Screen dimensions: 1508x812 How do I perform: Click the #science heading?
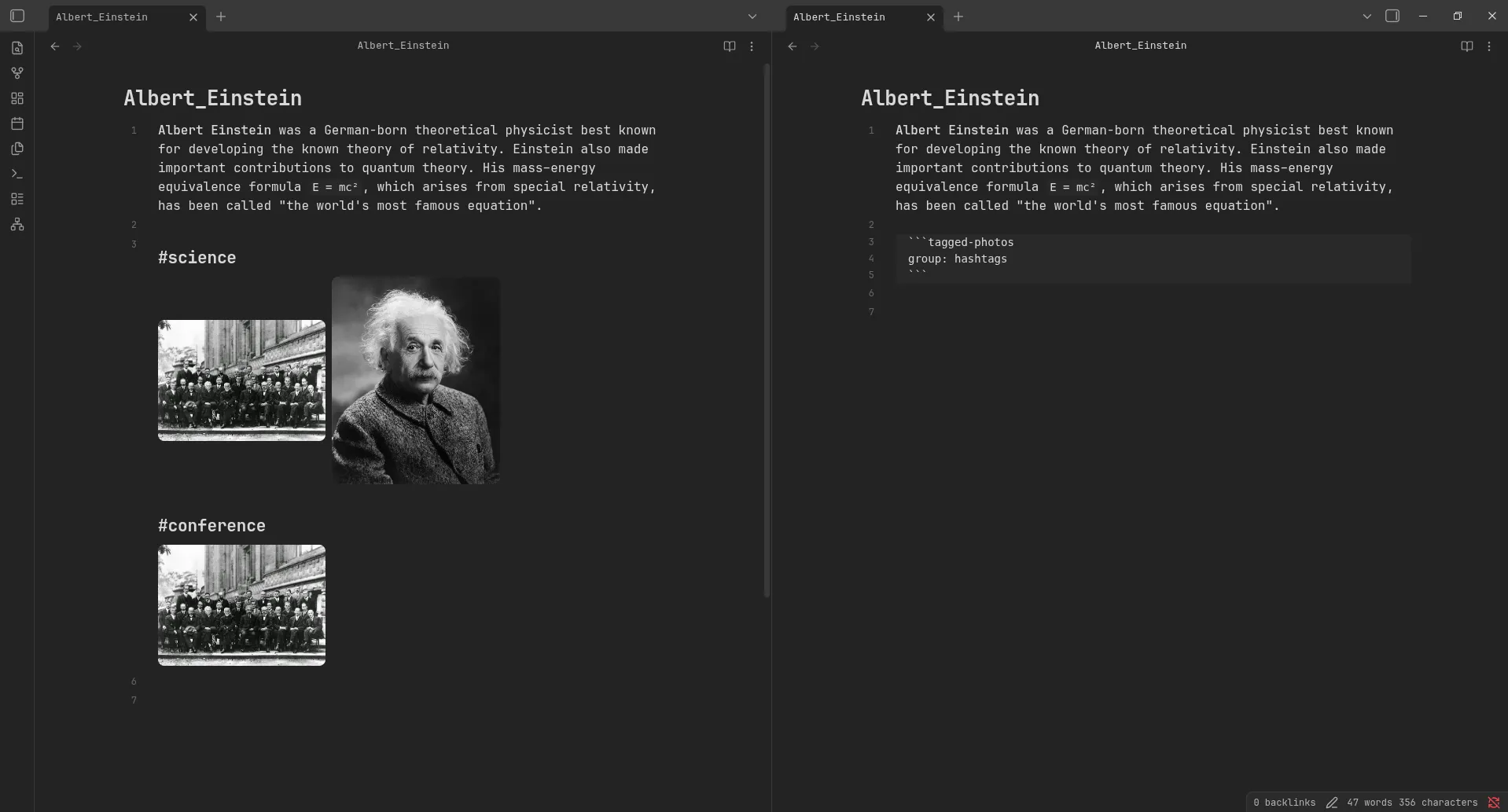[197, 258]
